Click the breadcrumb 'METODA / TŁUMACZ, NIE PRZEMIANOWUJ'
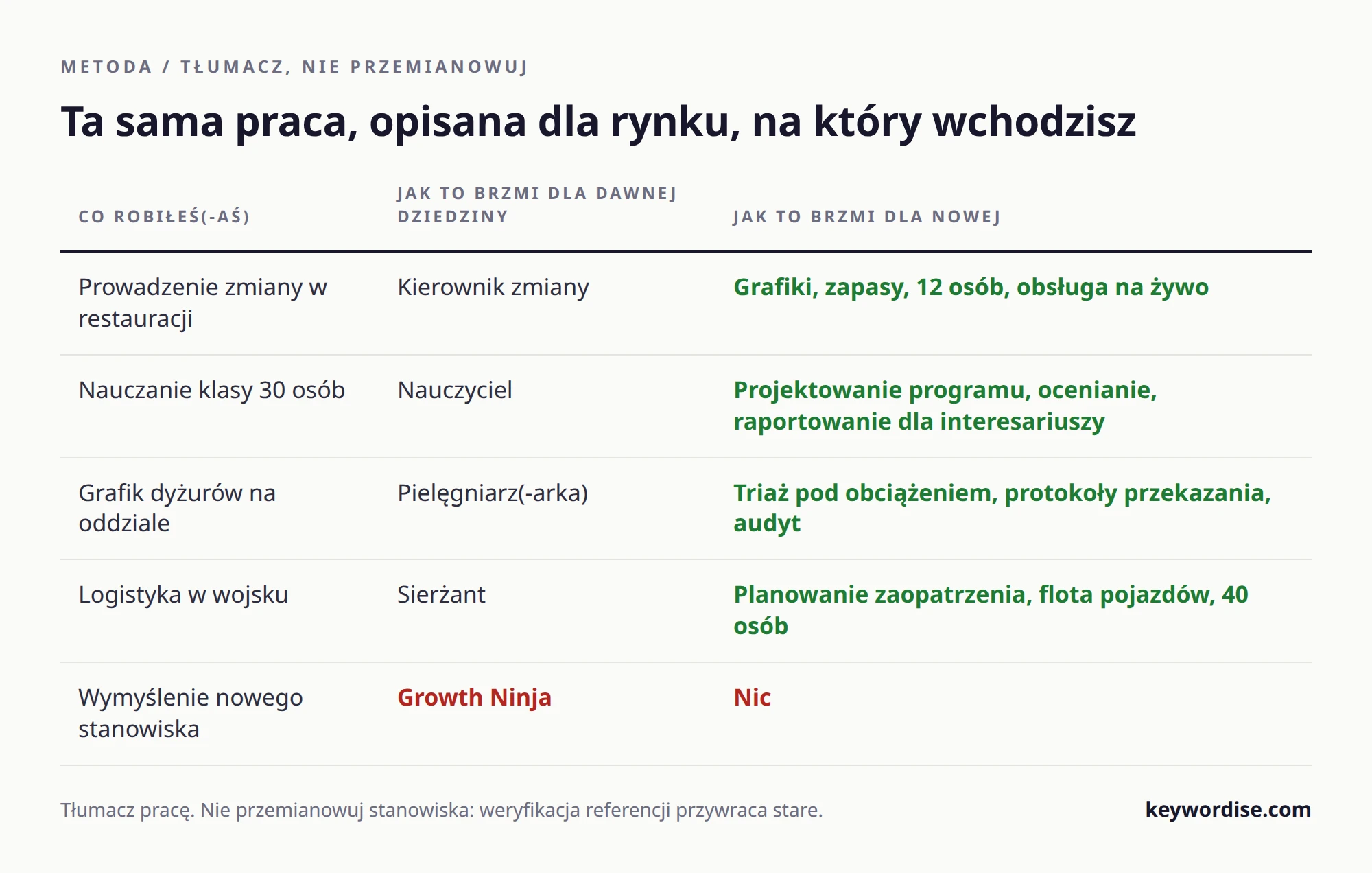1372x873 pixels. coord(294,67)
